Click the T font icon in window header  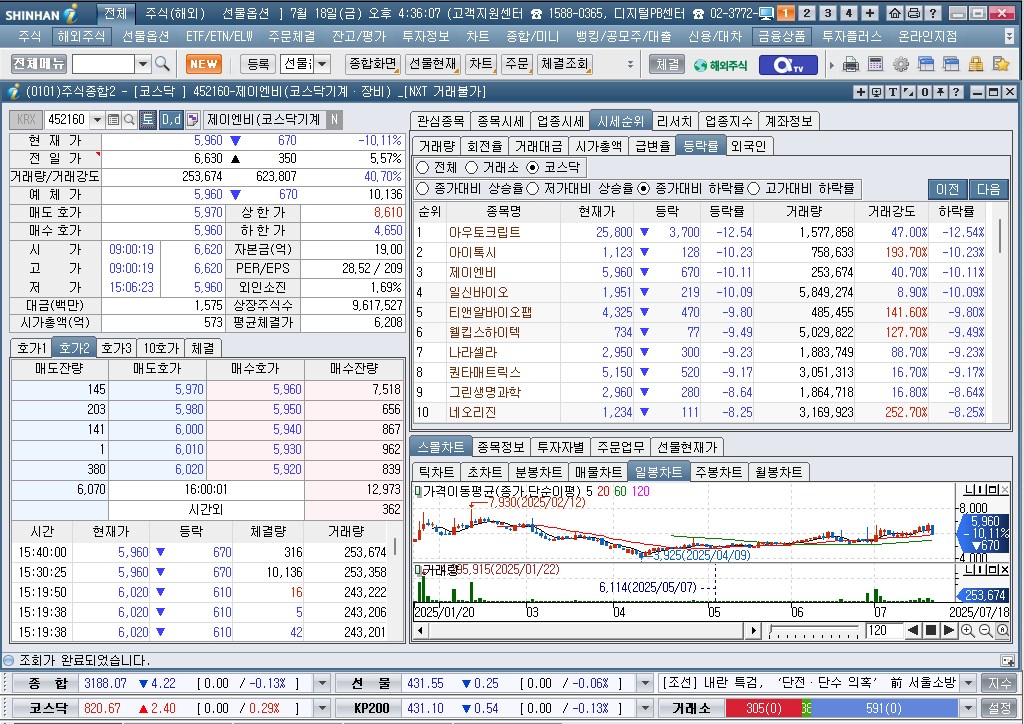coord(893,92)
